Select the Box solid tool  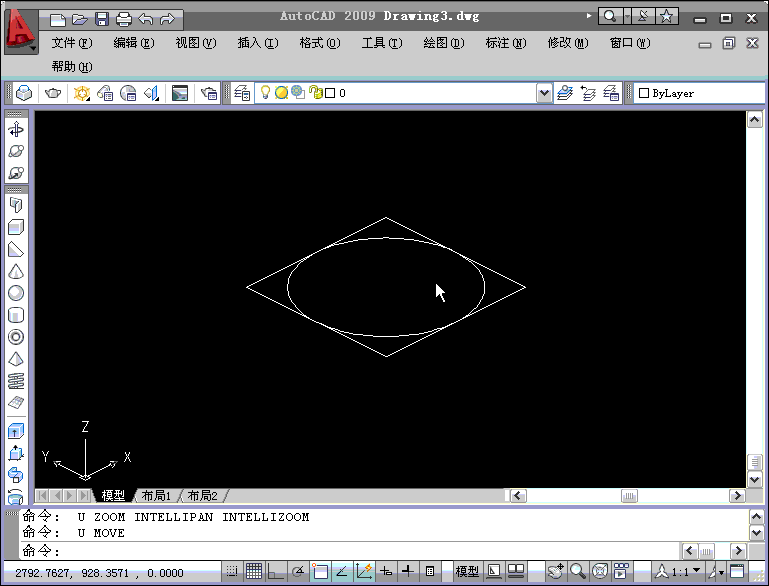click(16, 227)
